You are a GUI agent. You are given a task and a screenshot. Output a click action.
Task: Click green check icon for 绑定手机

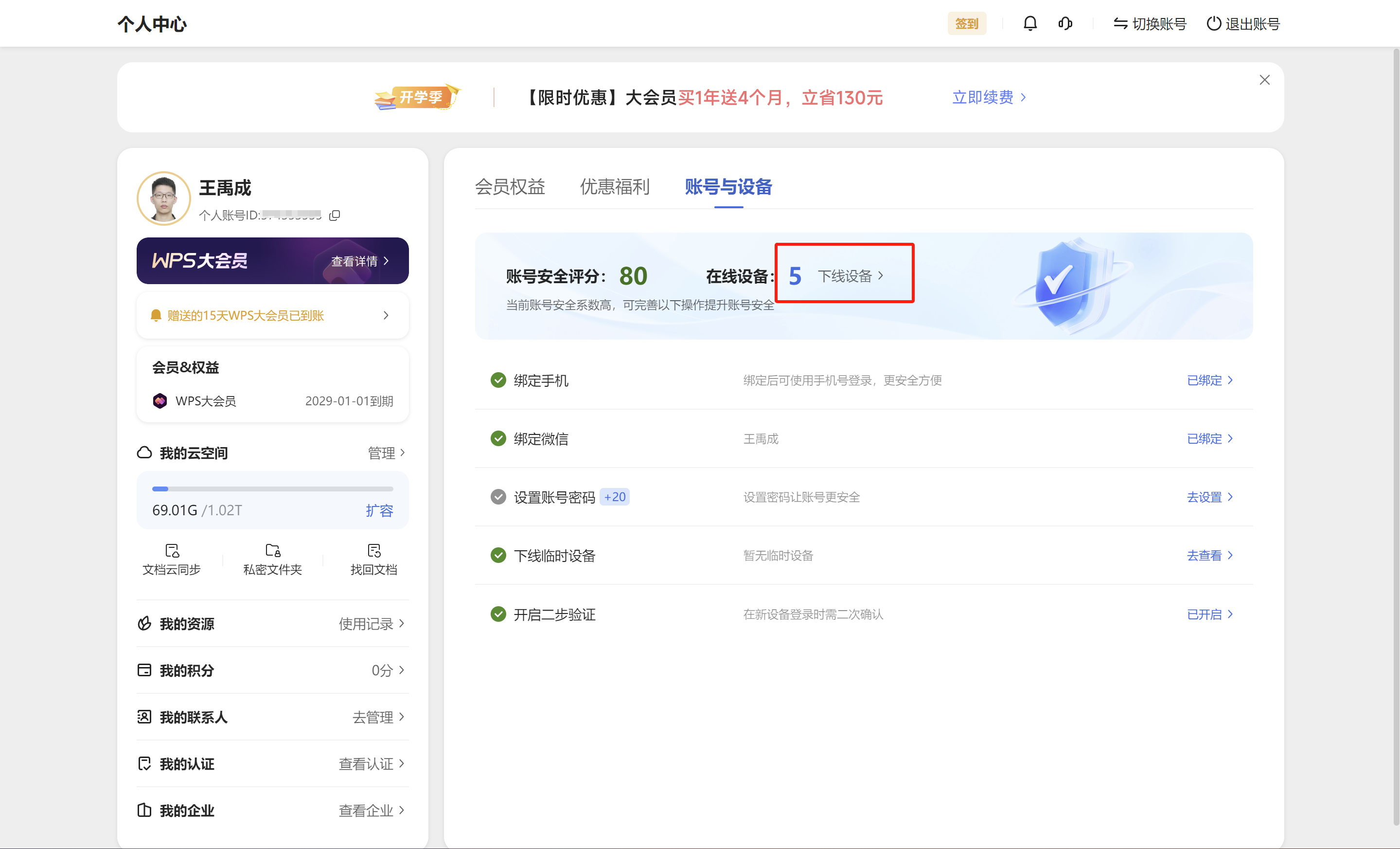tap(498, 379)
